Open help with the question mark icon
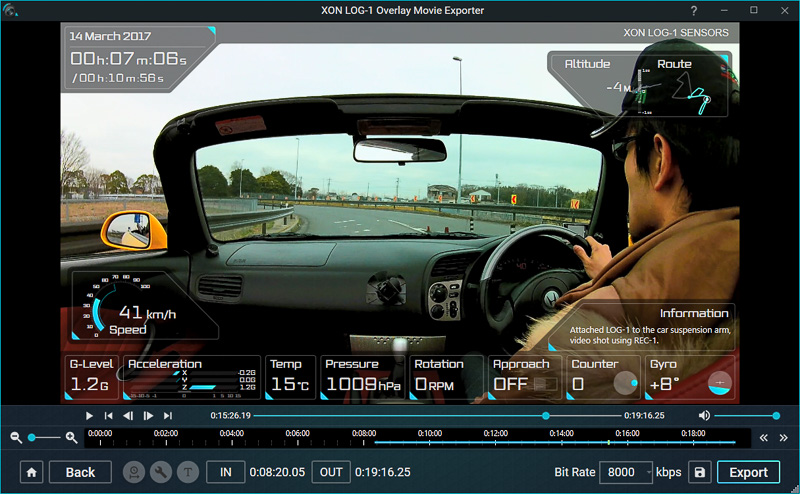This screenshot has width=800, height=494. click(x=693, y=11)
